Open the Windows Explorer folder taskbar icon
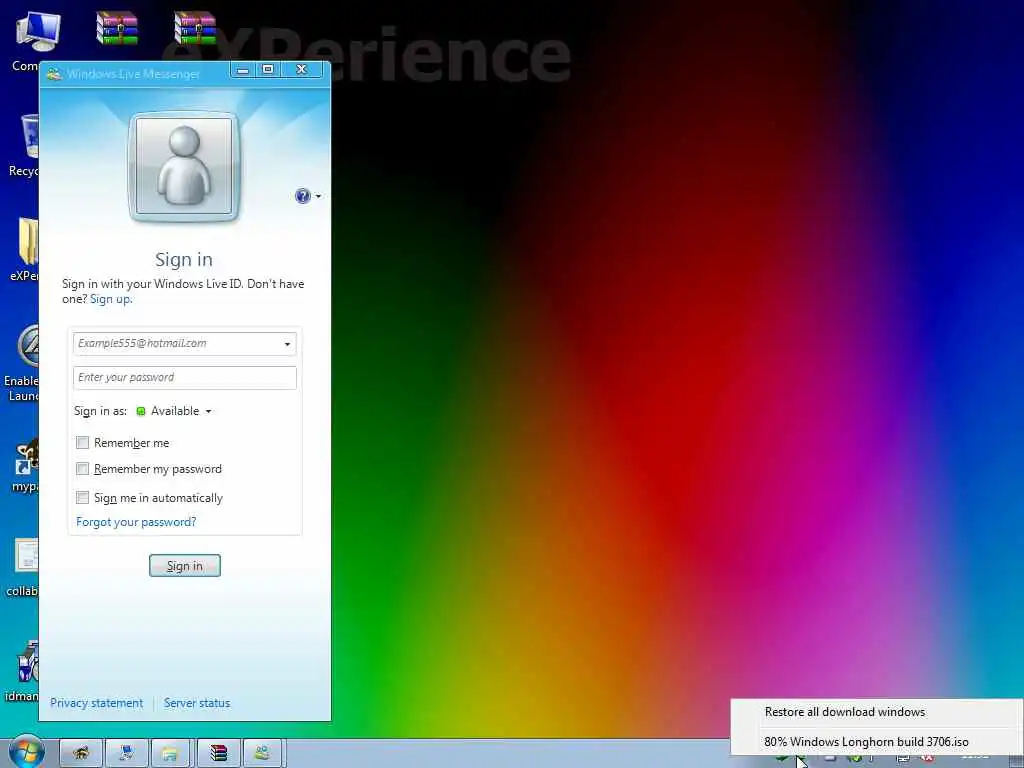 coord(170,754)
